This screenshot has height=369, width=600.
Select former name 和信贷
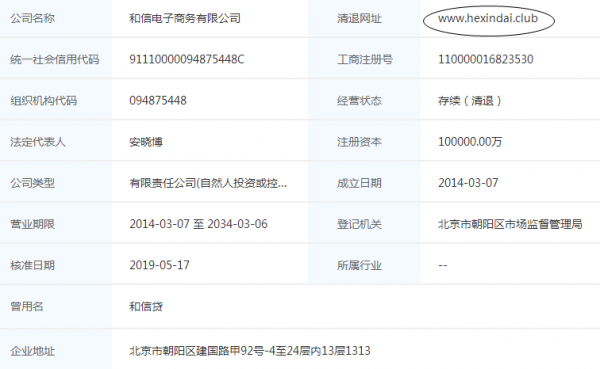146,307
